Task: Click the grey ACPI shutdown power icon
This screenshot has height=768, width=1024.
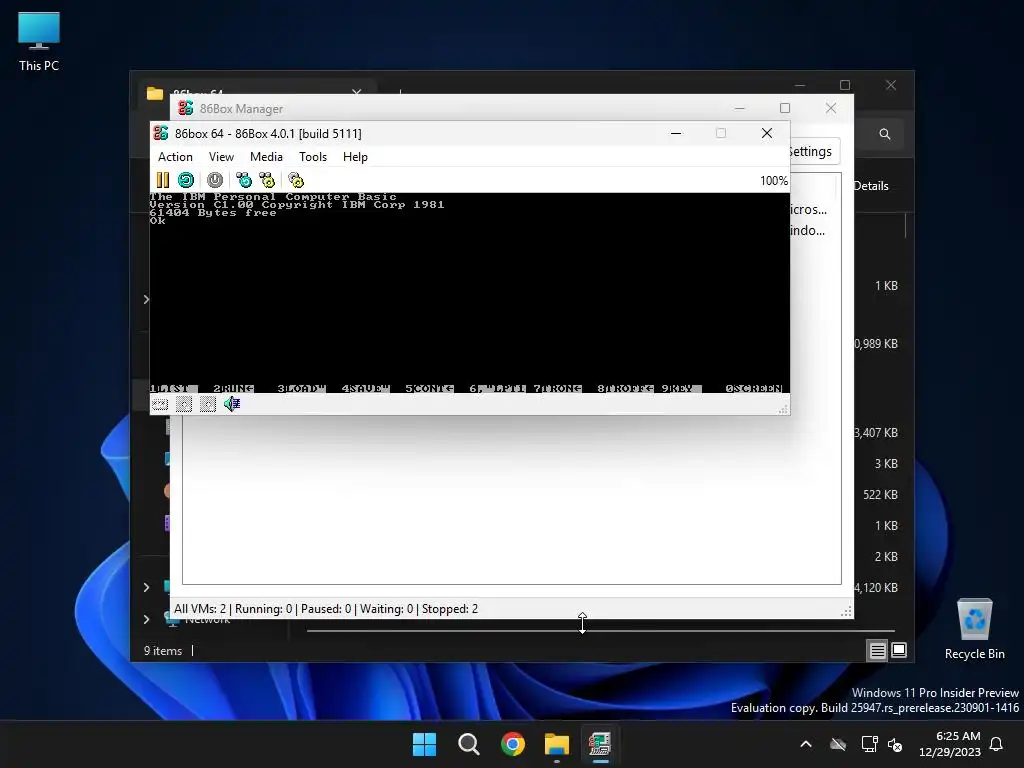Action: [215, 180]
